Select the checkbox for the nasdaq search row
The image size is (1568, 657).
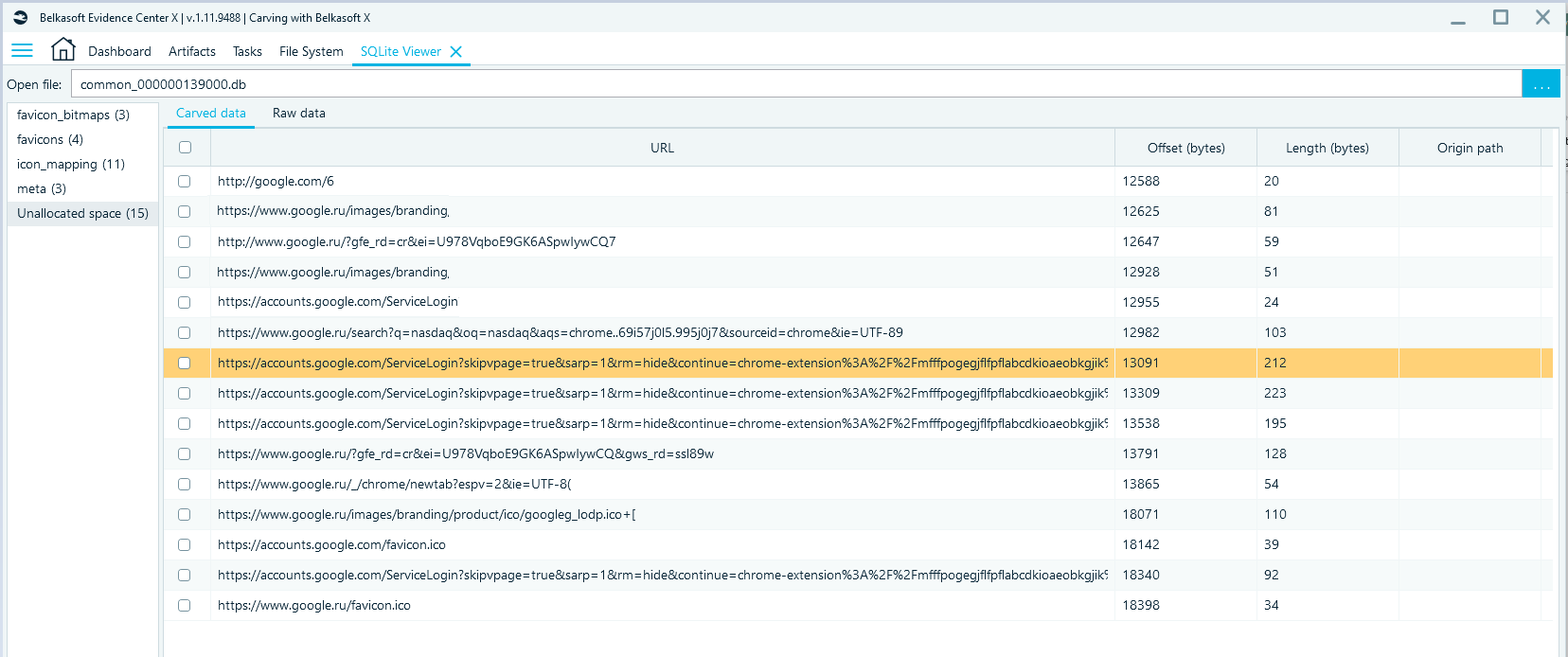click(x=185, y=333)
